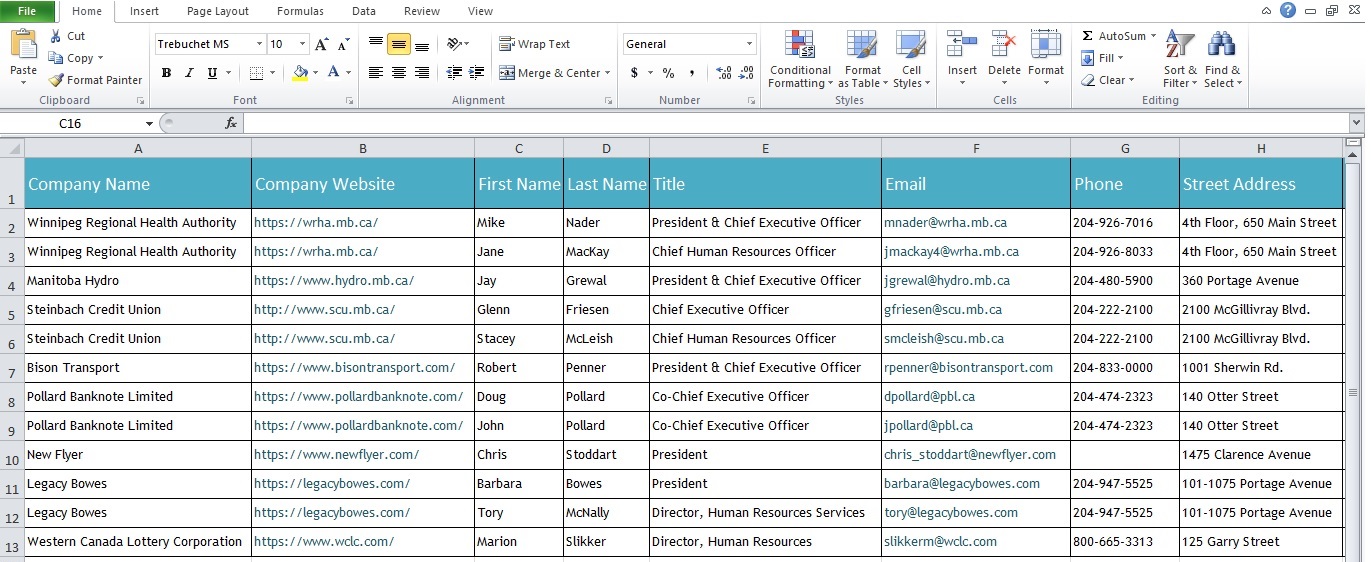Switch to the Data tab
This screenshot has width=1371, height=562.
364,11
